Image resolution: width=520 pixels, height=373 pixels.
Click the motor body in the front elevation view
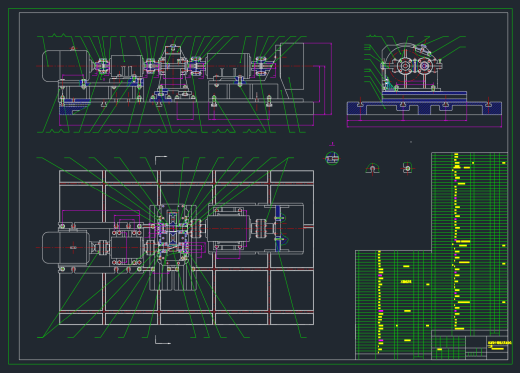pyautogui.click(x=65, y=66)
